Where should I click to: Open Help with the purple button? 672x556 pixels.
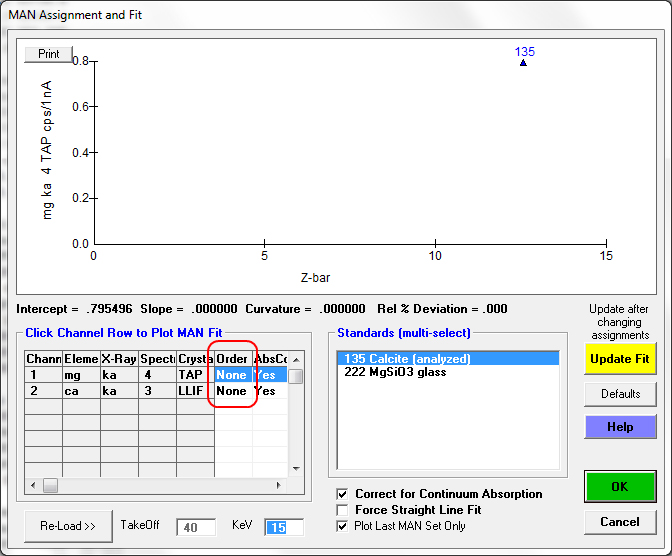[x=620, y=427]
